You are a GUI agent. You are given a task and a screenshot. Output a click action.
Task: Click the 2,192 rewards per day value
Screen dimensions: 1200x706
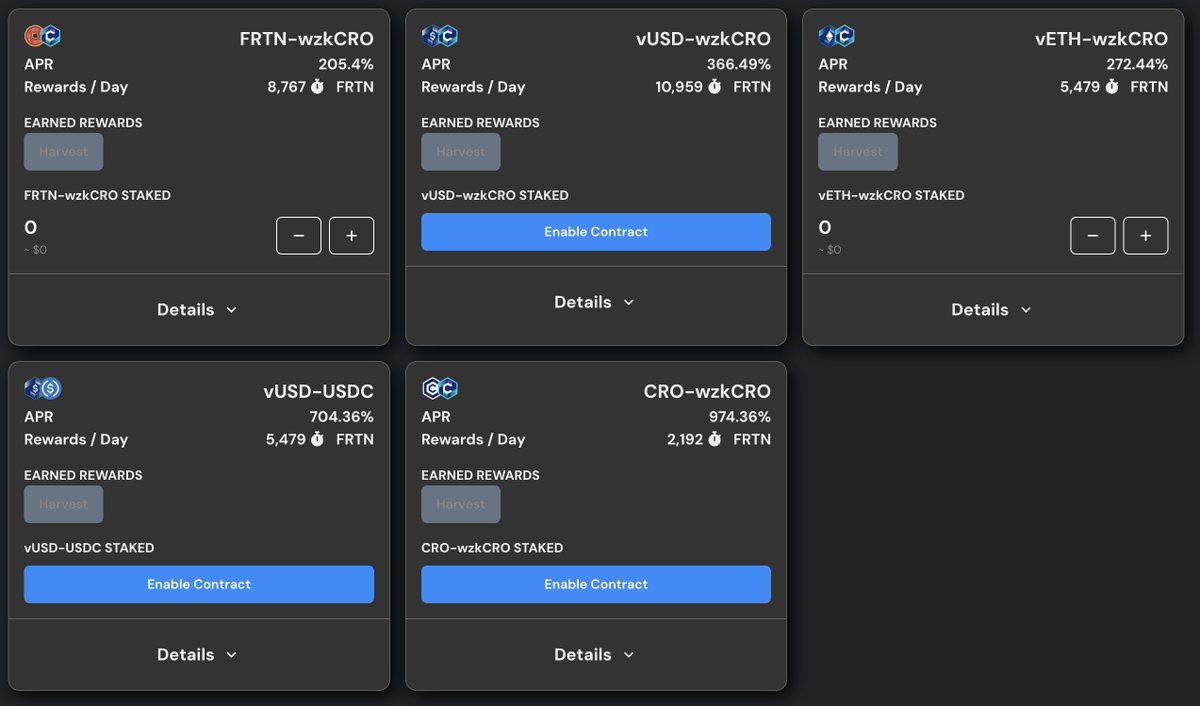(685, 439)
